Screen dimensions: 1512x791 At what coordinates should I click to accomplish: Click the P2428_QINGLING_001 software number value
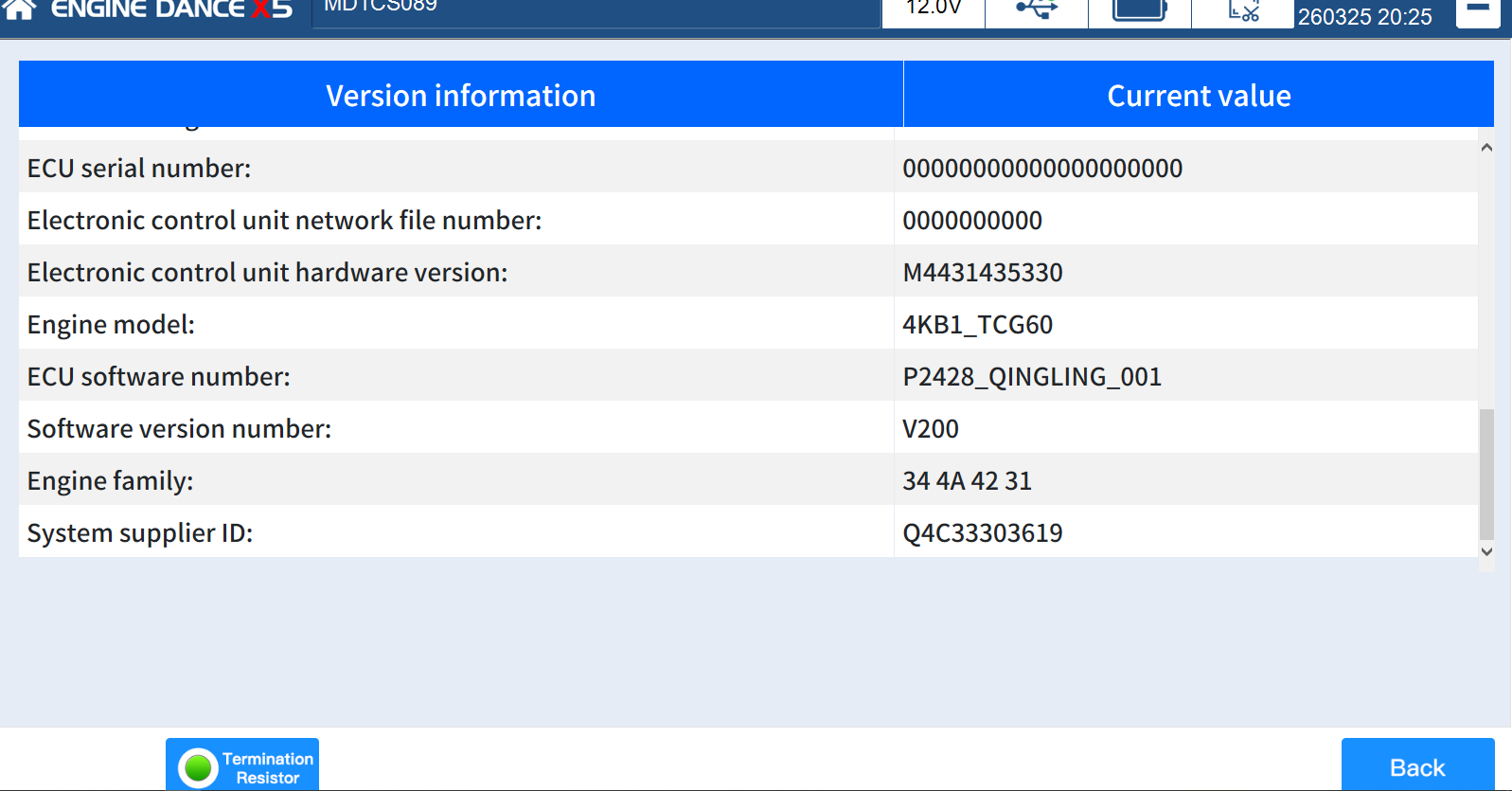(1032, 377)
